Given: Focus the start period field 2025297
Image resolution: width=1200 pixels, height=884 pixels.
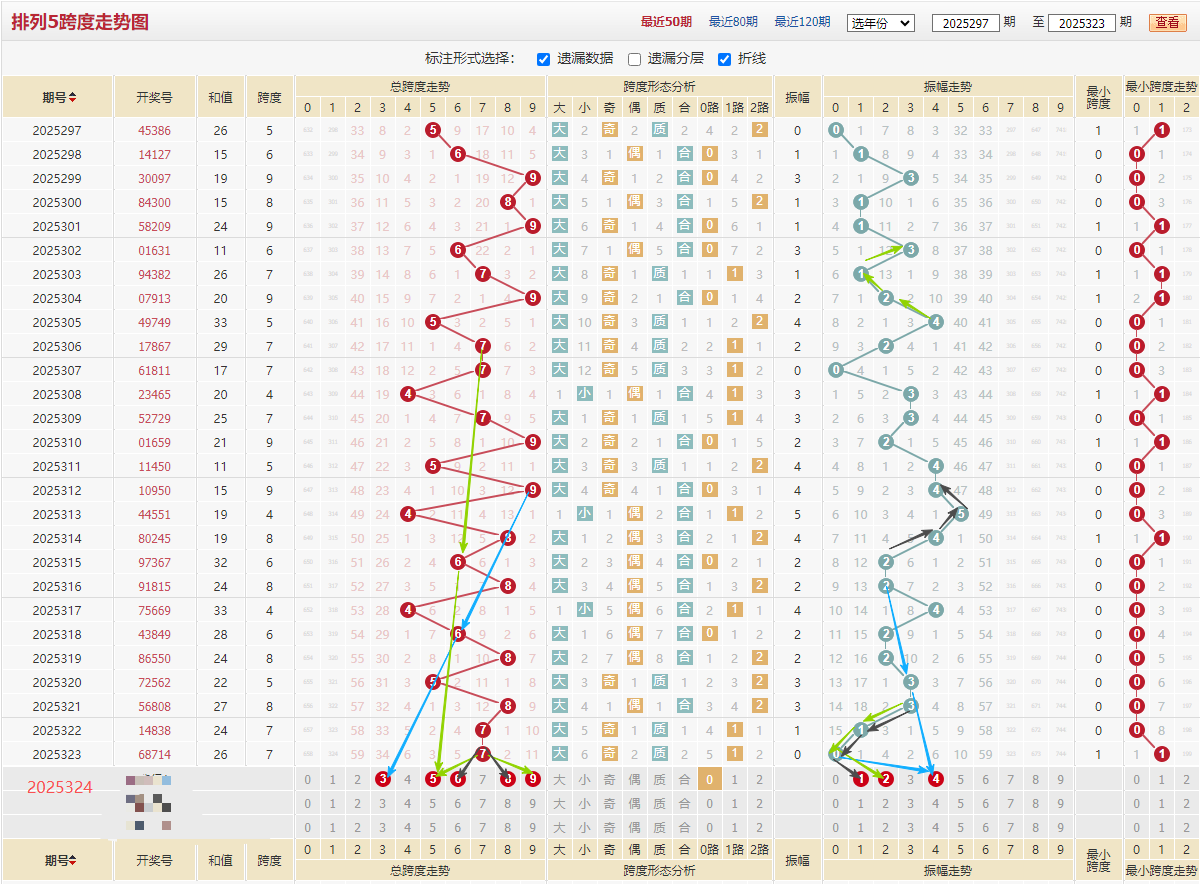Looking at the screenshot, I should click(965, 22).
